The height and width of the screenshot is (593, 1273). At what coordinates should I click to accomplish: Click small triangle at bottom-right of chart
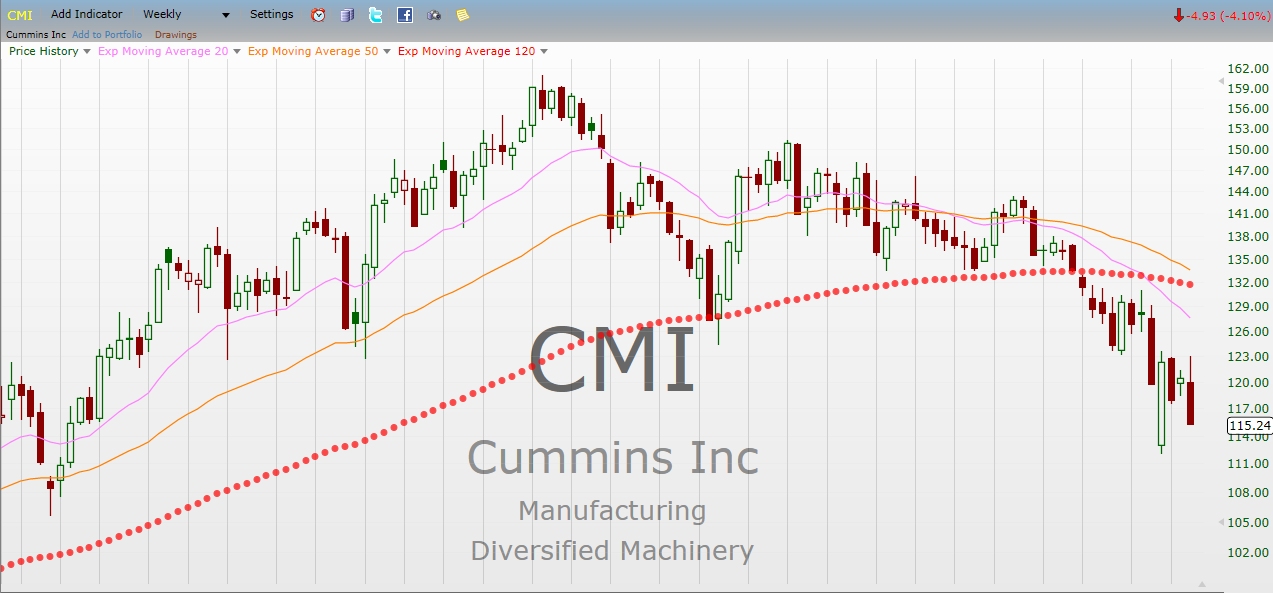(x=1202, y=584)
